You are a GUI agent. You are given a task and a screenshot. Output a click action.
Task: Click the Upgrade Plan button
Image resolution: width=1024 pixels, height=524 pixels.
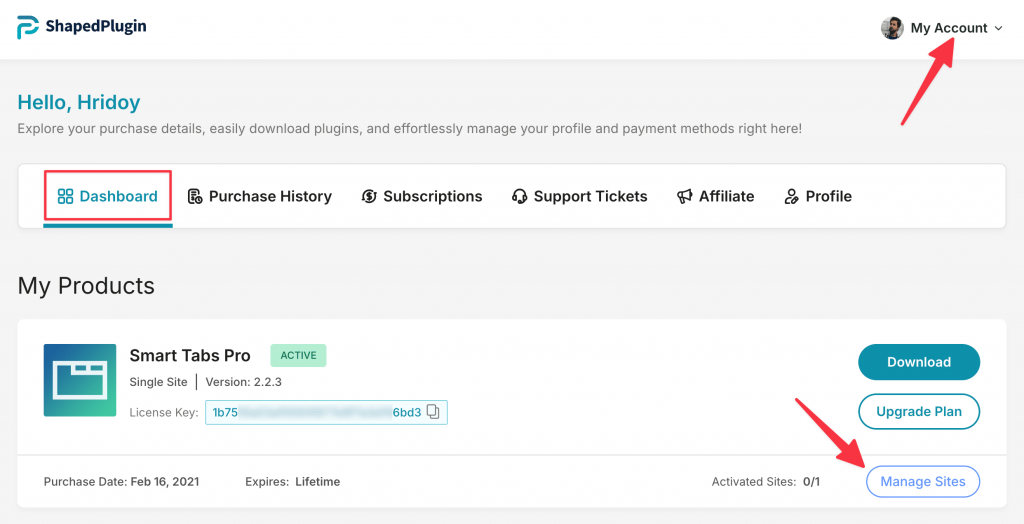coord(919,412)
